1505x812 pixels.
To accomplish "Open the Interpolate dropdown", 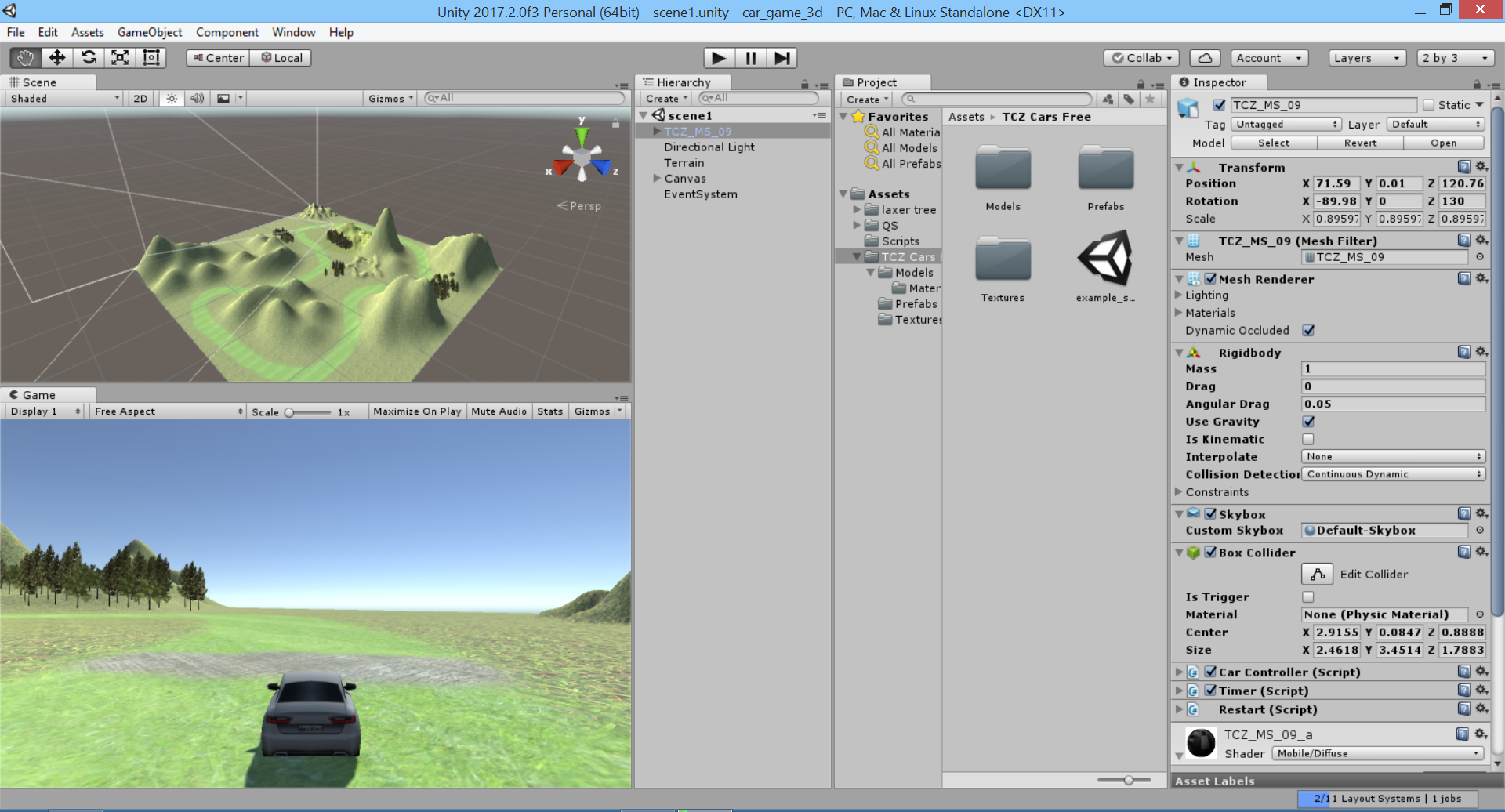I will pyautogui.click(x=1394, y=457).
